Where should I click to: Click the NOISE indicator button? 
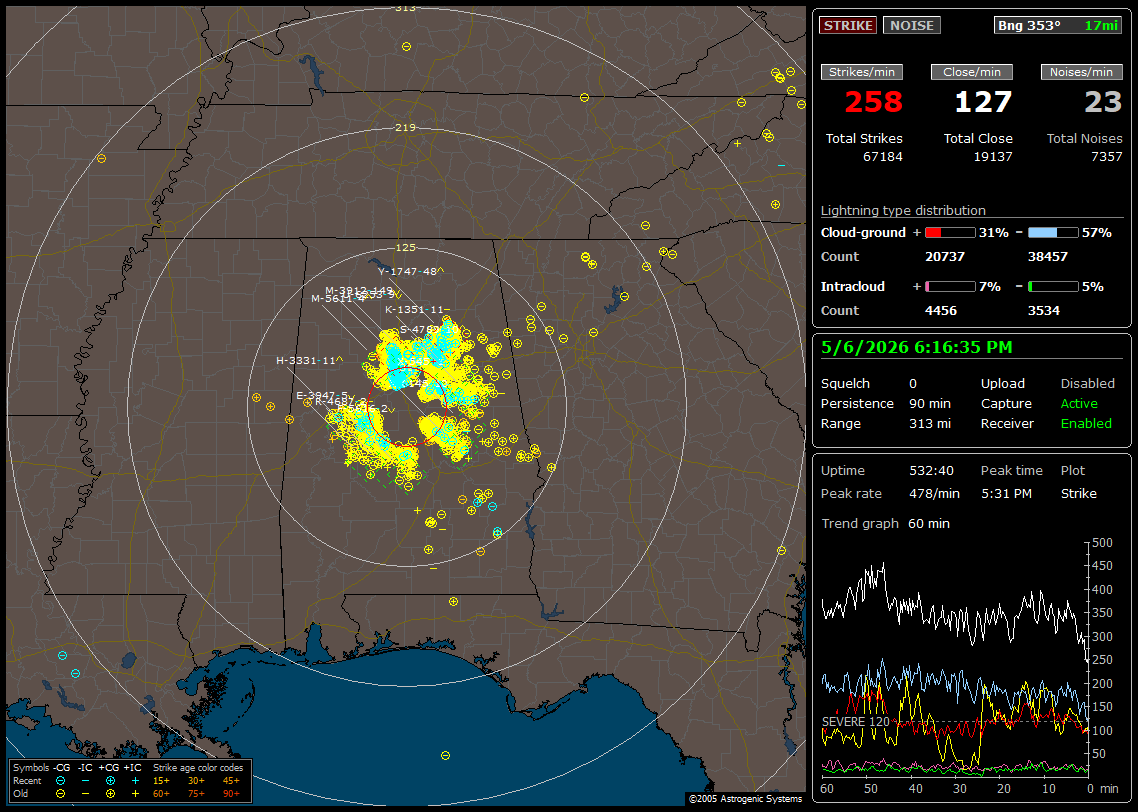point(912,25)
